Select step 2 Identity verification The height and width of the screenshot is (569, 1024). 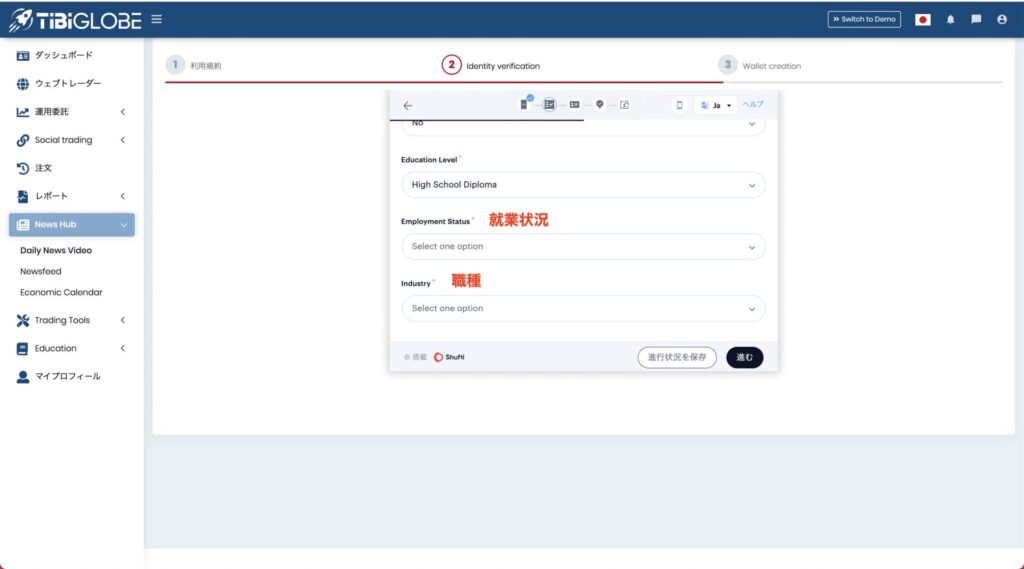tap(491, 65)
